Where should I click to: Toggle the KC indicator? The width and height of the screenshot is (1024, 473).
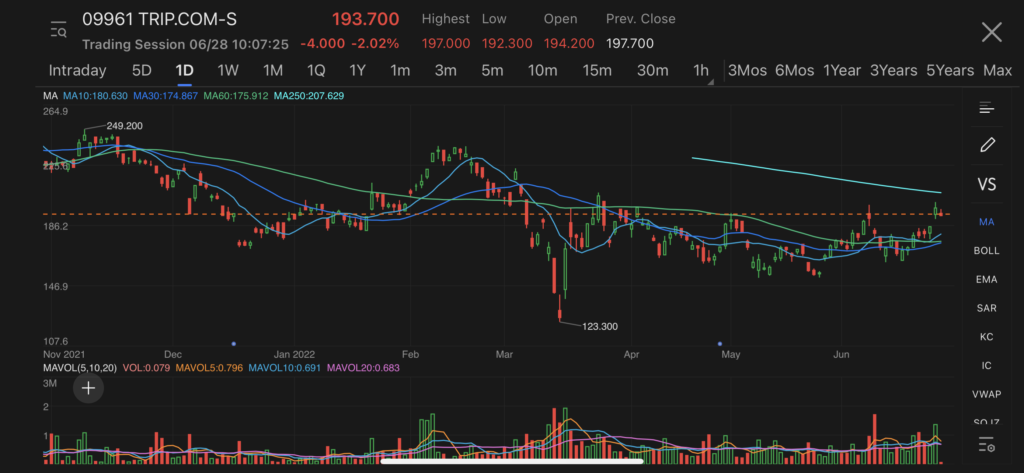pyautogui.click(x=986, y=336)
